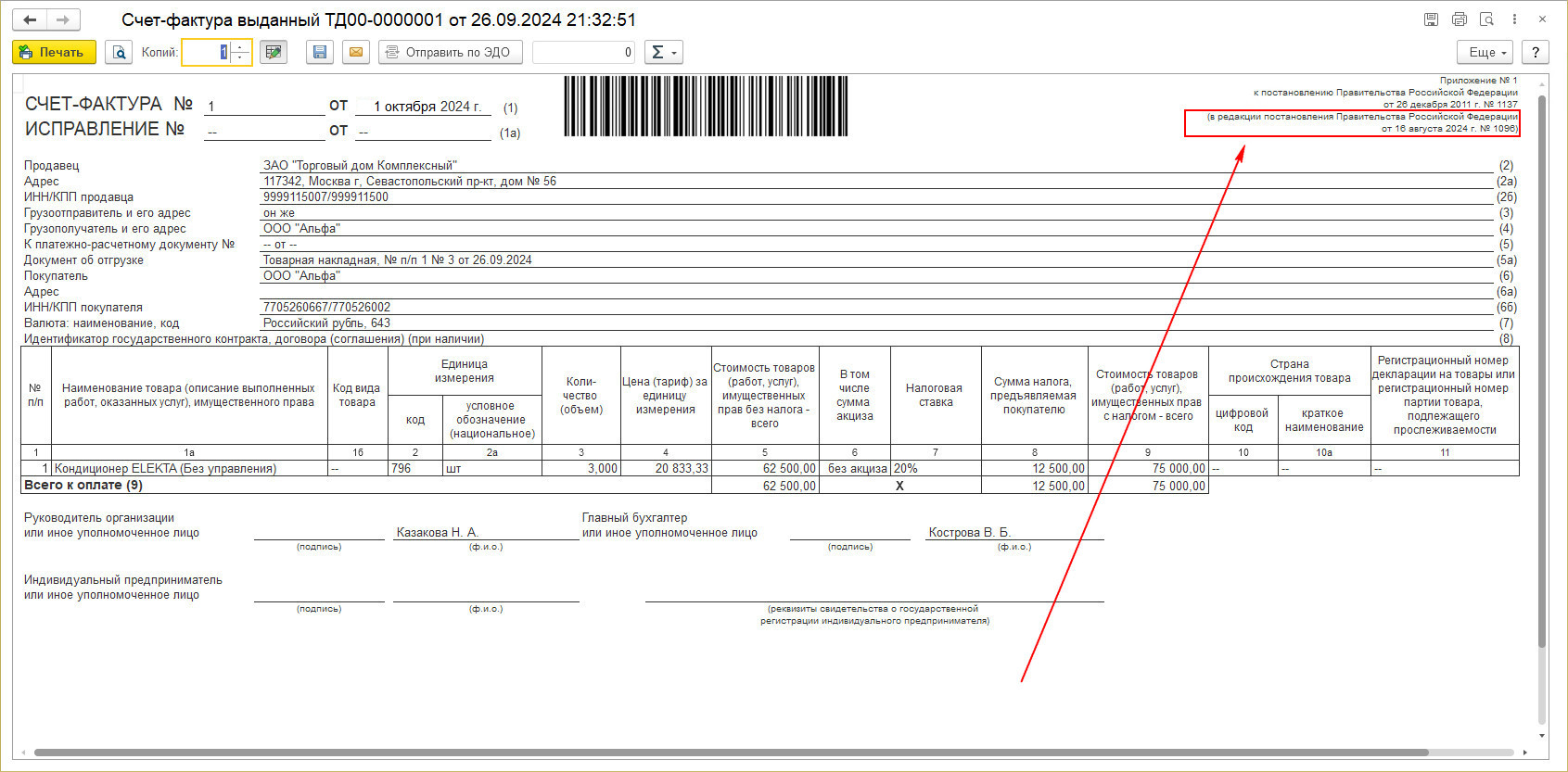Click the horizontal scrollbar thumb
This screenshot has height=772, width=1568.
[x=731, y=753]
